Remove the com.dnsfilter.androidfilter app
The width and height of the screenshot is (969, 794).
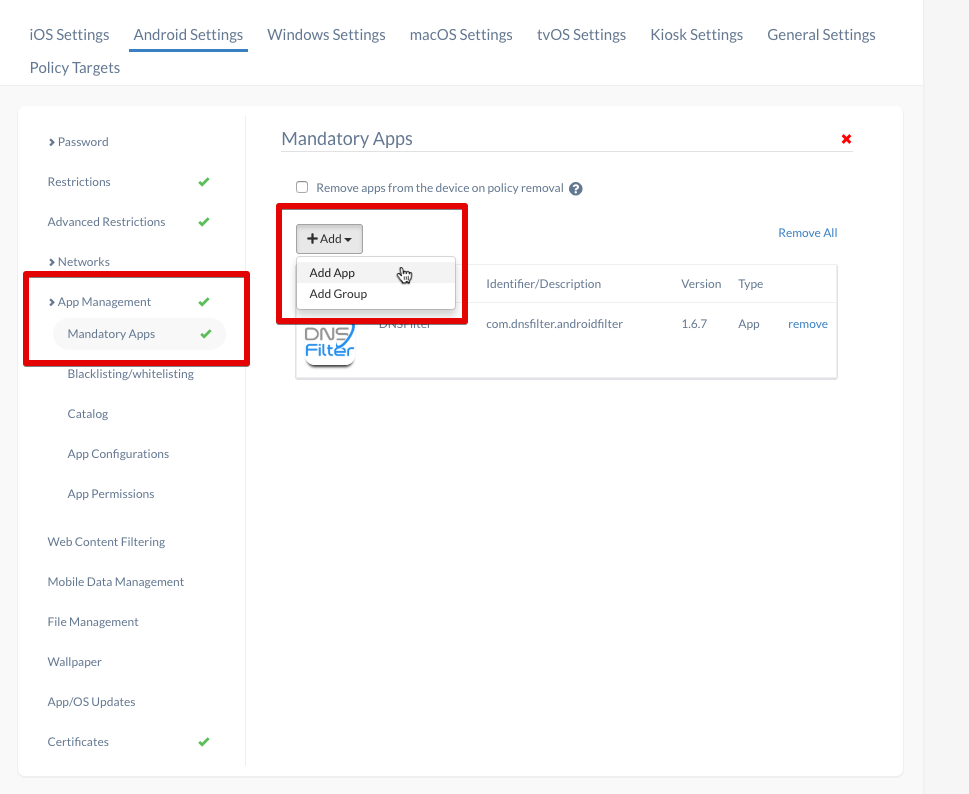pos(808,324)
